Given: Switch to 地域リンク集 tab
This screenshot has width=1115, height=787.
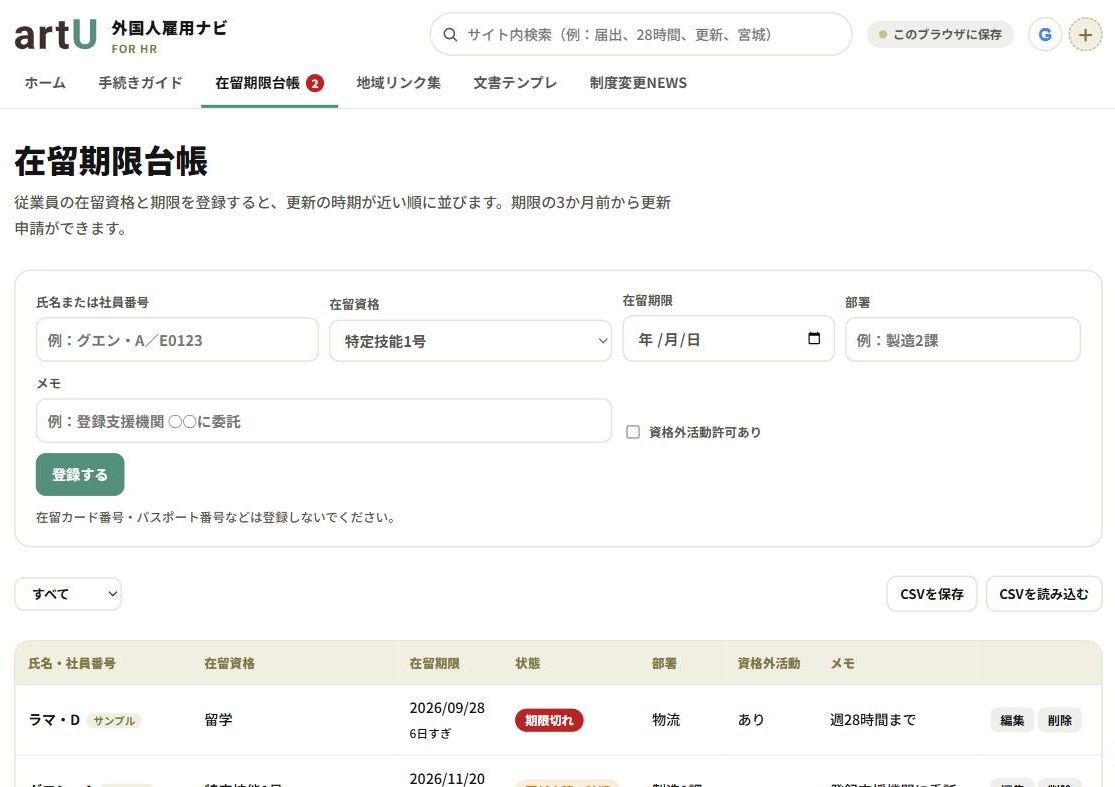Looking at the screenshot, I should pyautogui.click(x=398, y=83).
